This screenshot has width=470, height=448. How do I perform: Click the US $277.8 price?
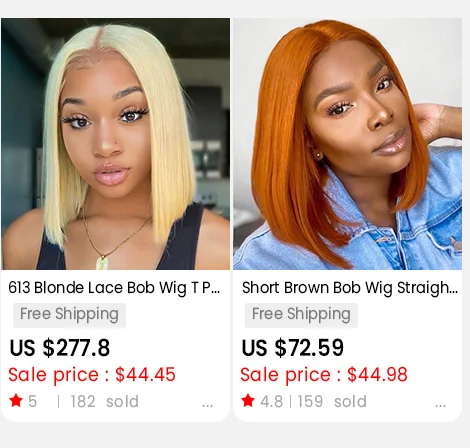[60, 348]
